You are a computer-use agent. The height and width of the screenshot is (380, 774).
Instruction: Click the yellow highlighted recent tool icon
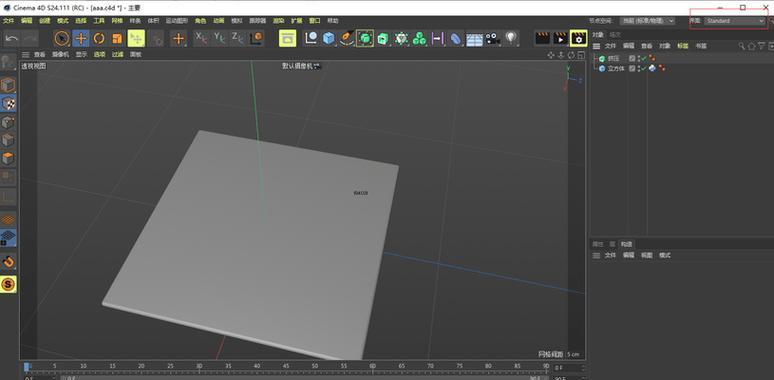tap(136, 38)
